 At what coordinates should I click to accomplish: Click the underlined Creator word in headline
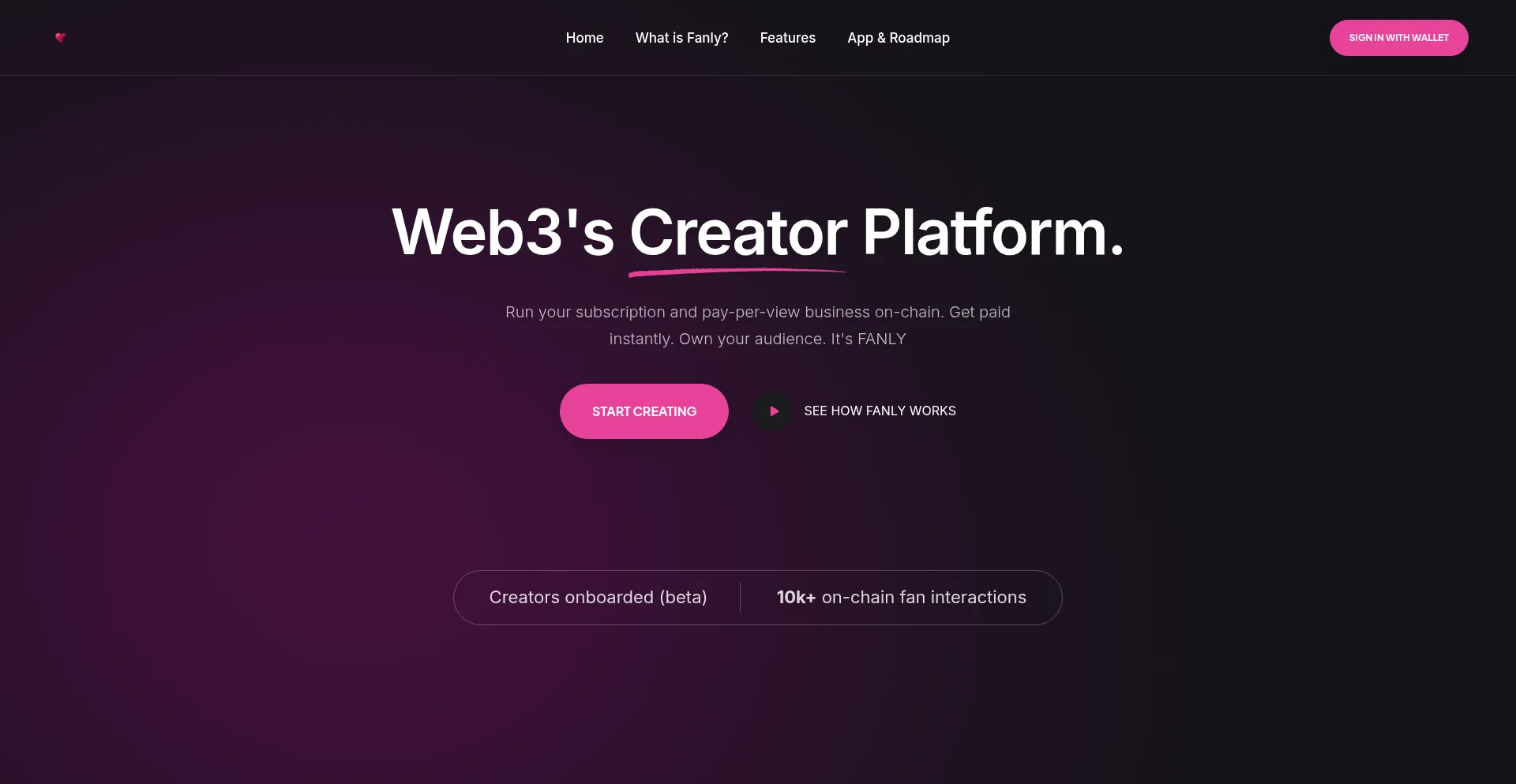pyautogui.click(x=738, y=232)
